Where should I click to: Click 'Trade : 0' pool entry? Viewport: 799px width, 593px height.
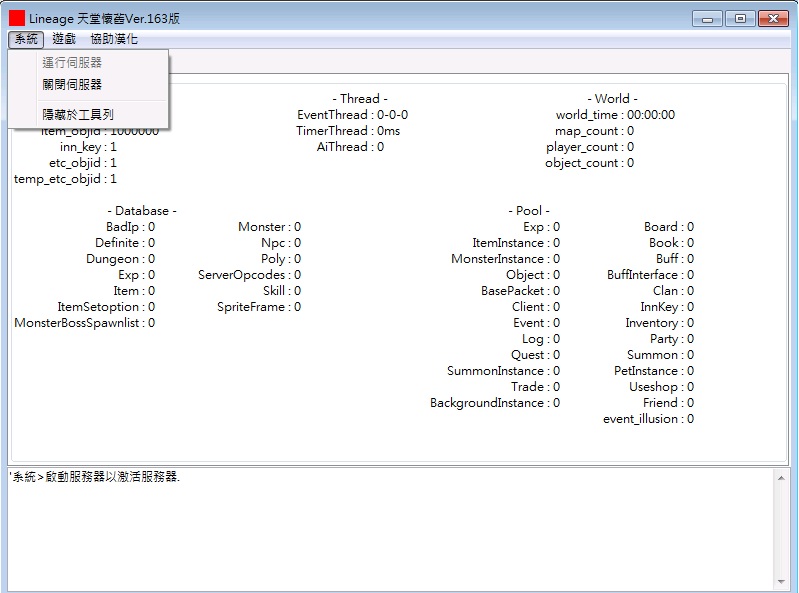pyautogui.click(x=536, y=387)
